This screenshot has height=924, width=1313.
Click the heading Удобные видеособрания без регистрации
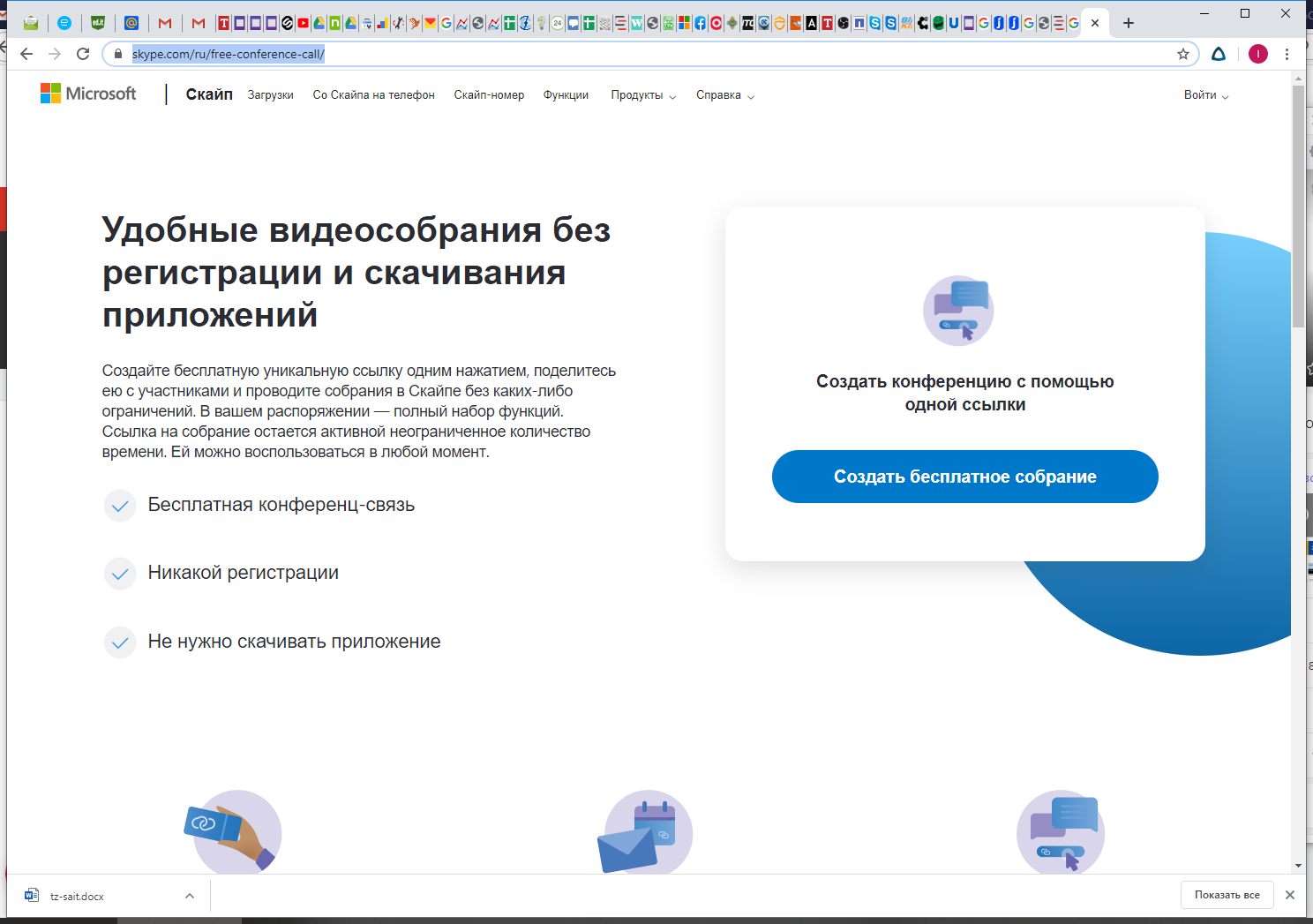pyautogui.click(x=356, y=272)
